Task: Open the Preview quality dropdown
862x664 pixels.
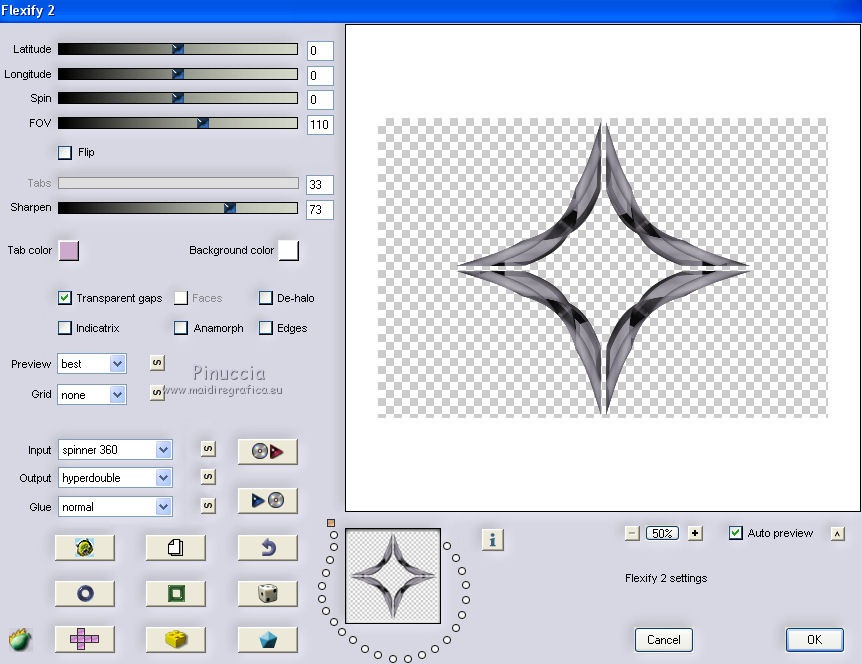Action: pyautogui.click(x=92, y=364)
